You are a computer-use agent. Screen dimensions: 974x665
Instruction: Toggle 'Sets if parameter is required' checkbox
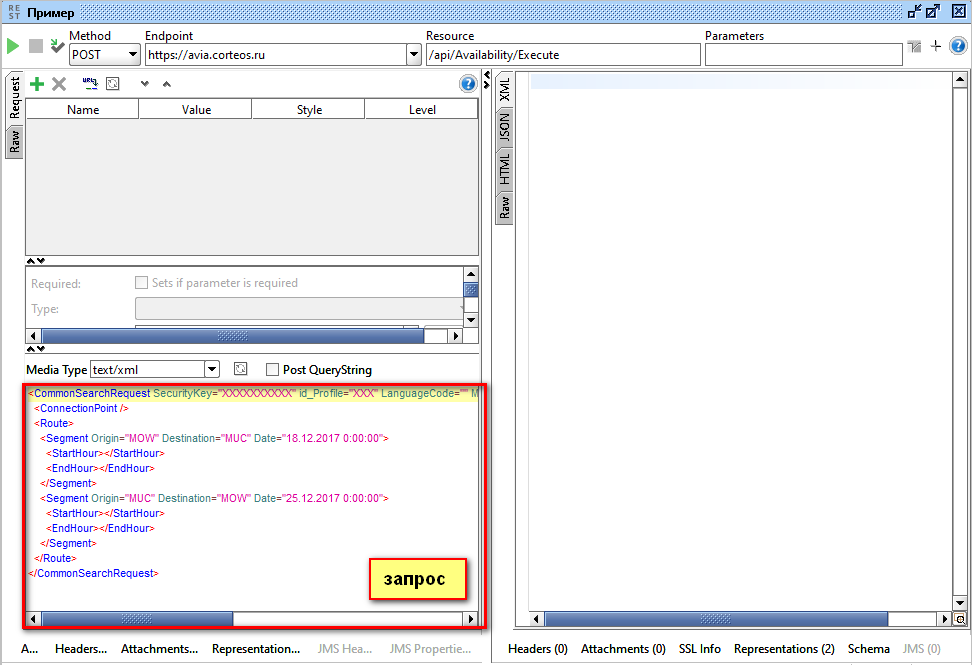(x=142, y=283)
